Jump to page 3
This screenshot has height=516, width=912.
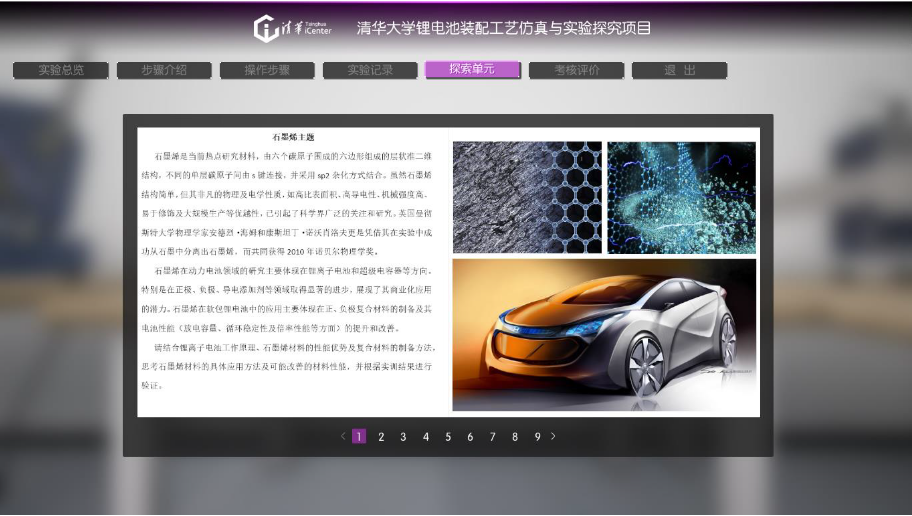point(403,437)
